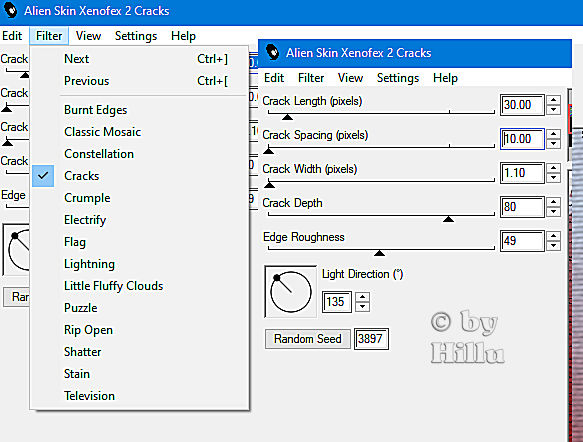
Task: Open Help menu in the front Cracks window
Action: pyautogui.click(x=445, y=78)
